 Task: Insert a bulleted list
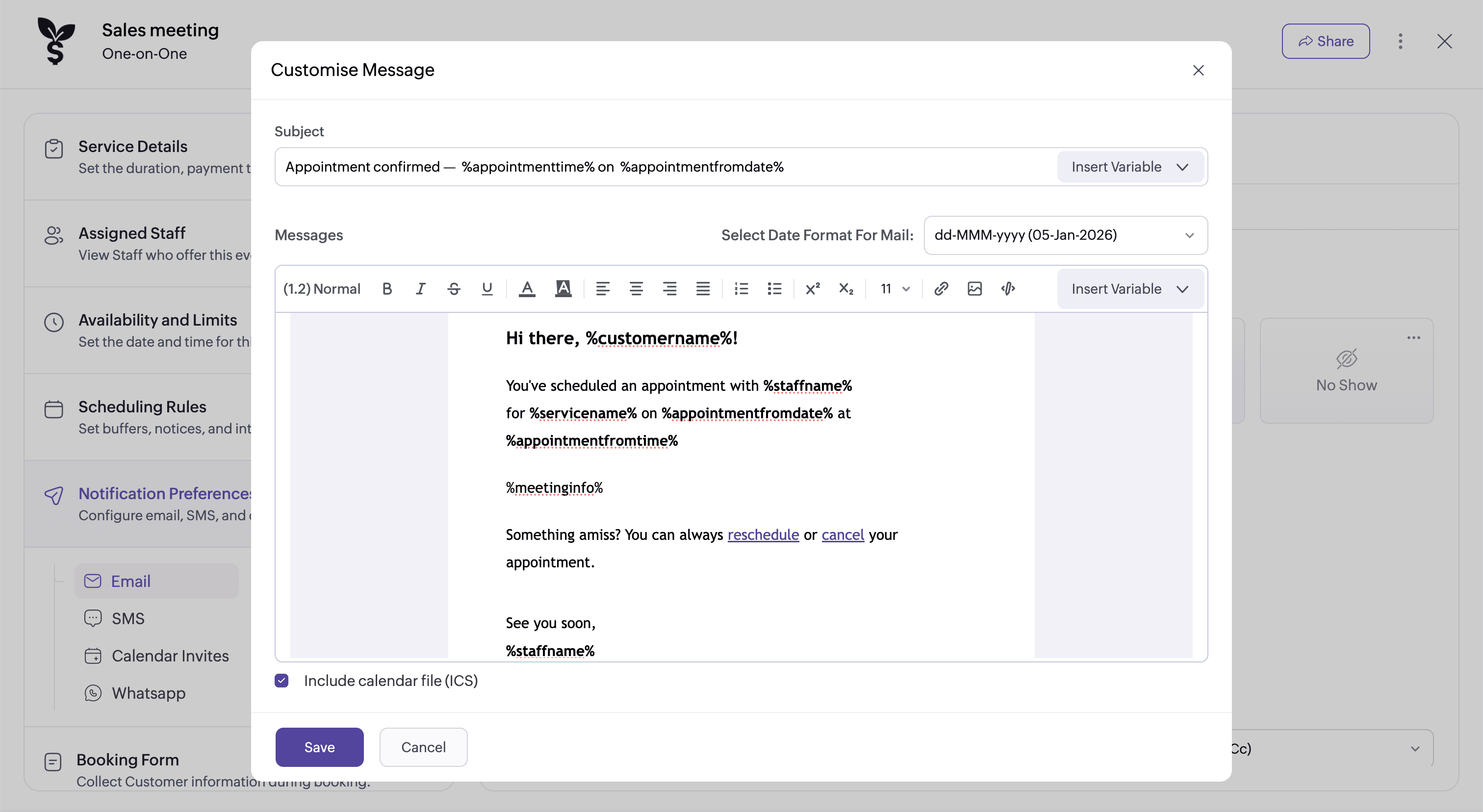pyautogui.click(x=775, y=289)
